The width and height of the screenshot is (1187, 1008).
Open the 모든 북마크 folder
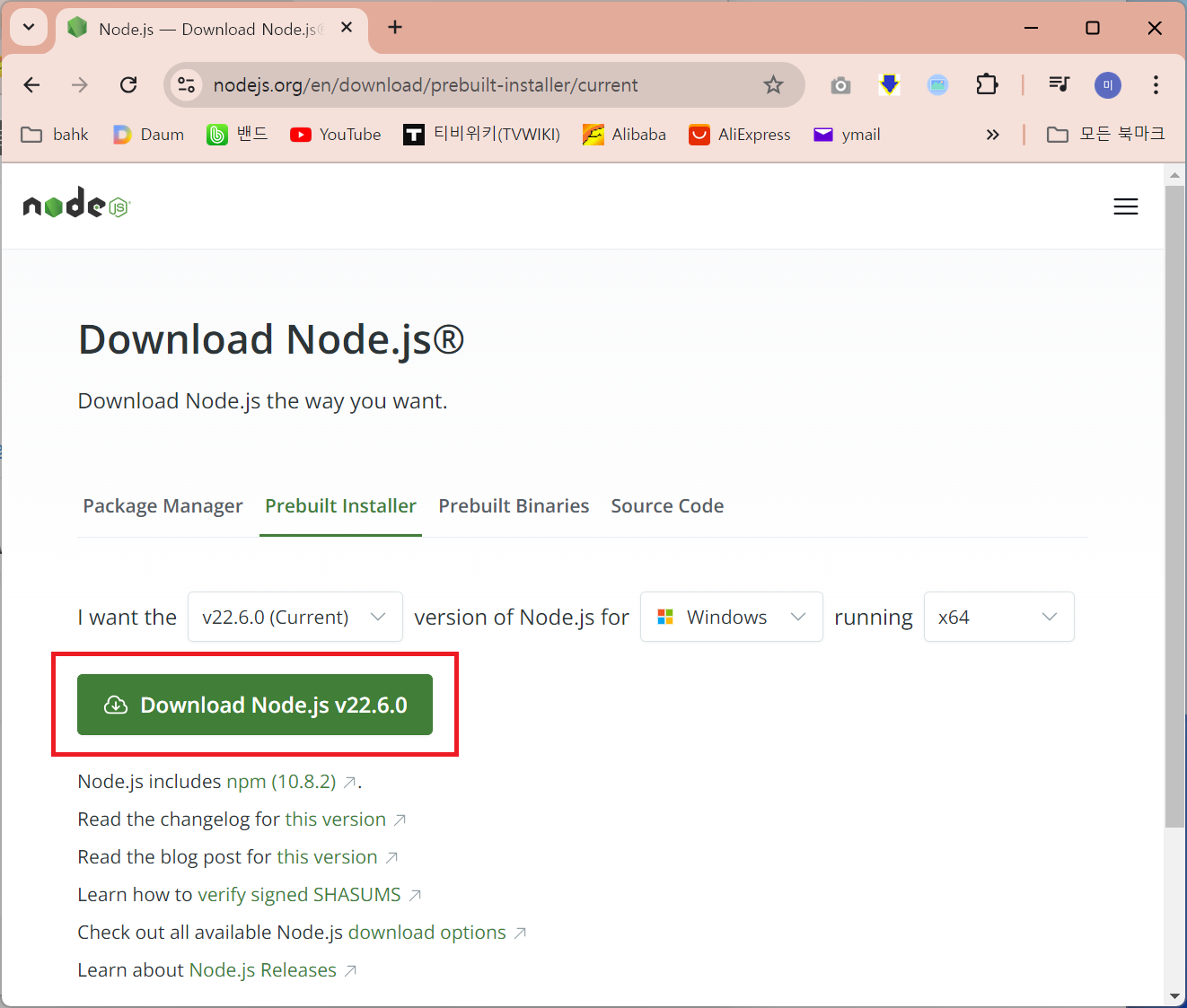(x=1106, y=135)
